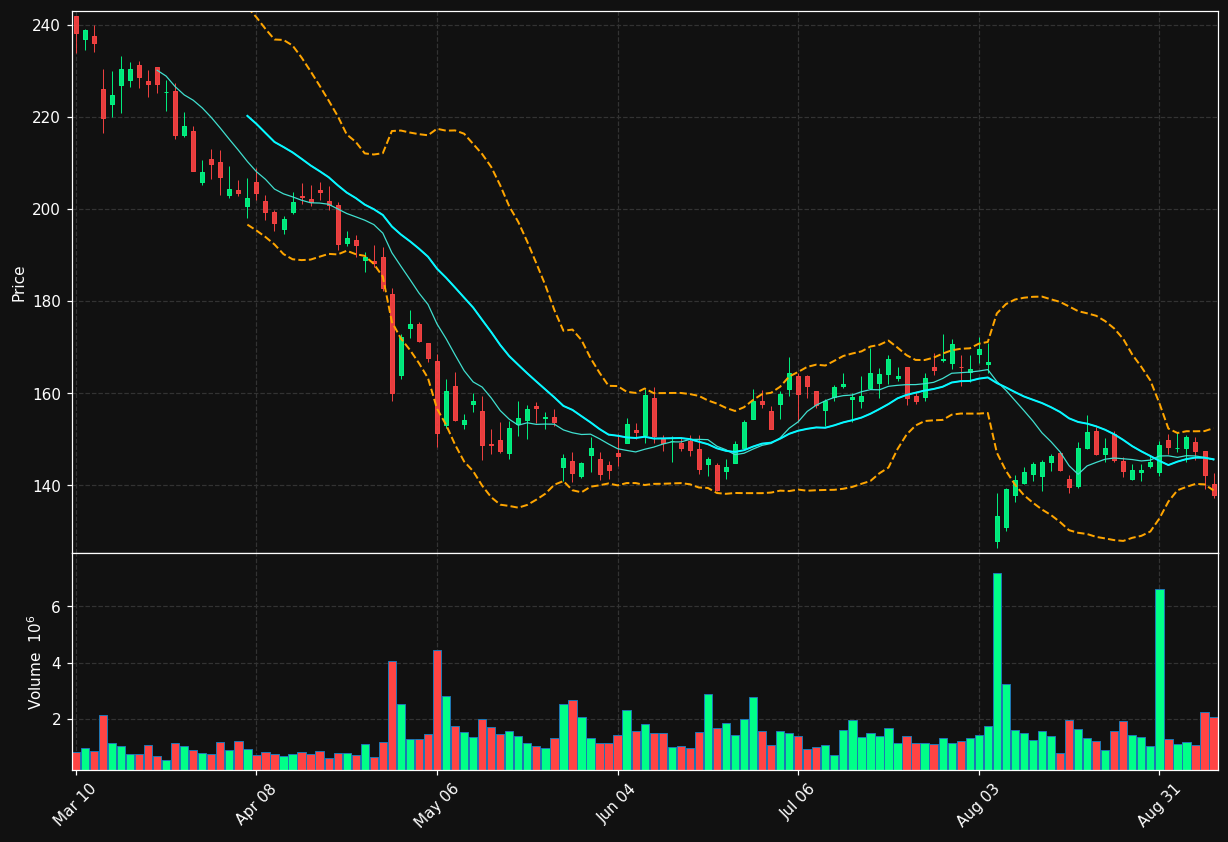Select the 220 price axis label
The image size is (1228, 842).
pyautogui.click(x=47, y=117)
